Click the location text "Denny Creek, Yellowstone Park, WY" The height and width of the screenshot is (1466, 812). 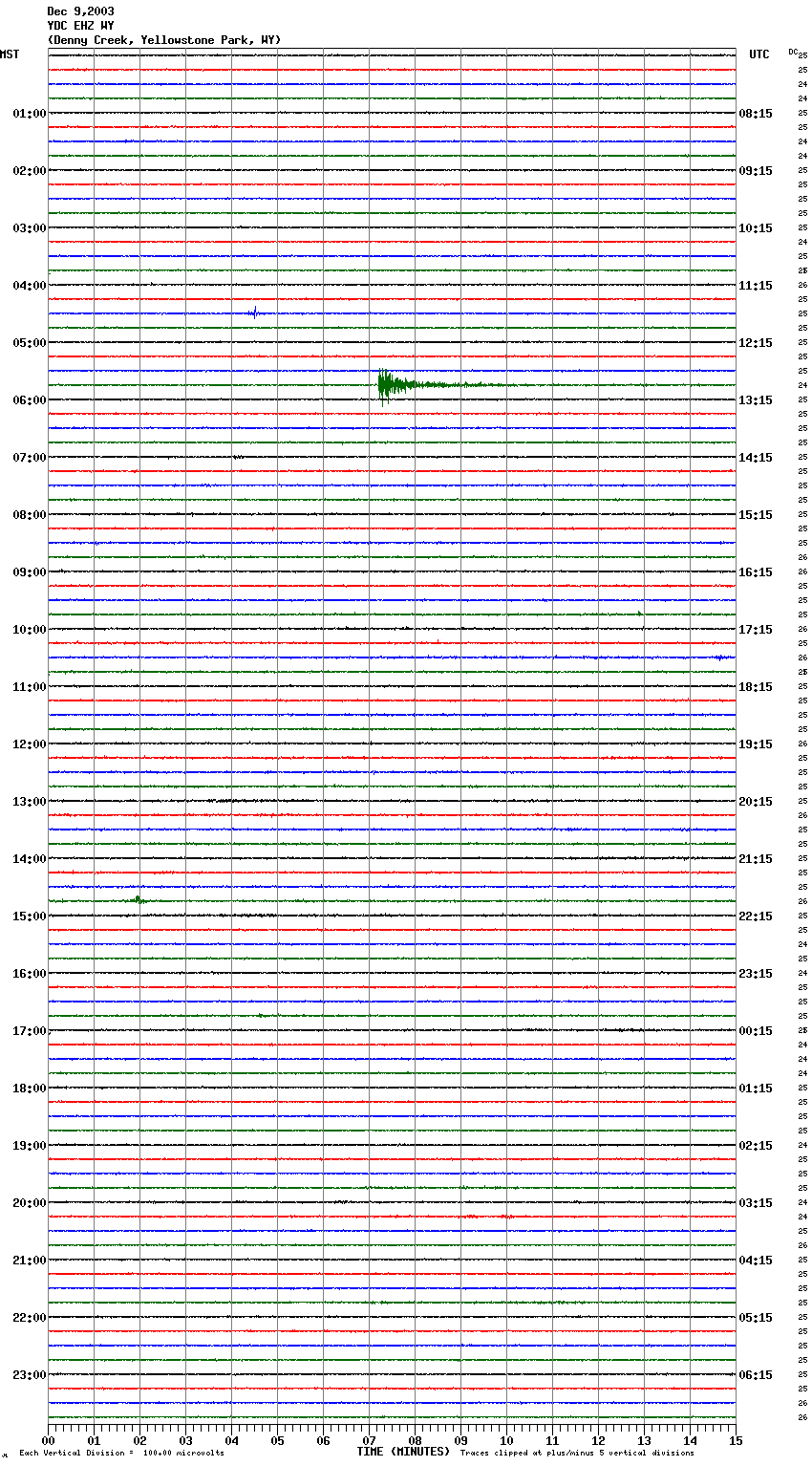click(x=164, y=40)
